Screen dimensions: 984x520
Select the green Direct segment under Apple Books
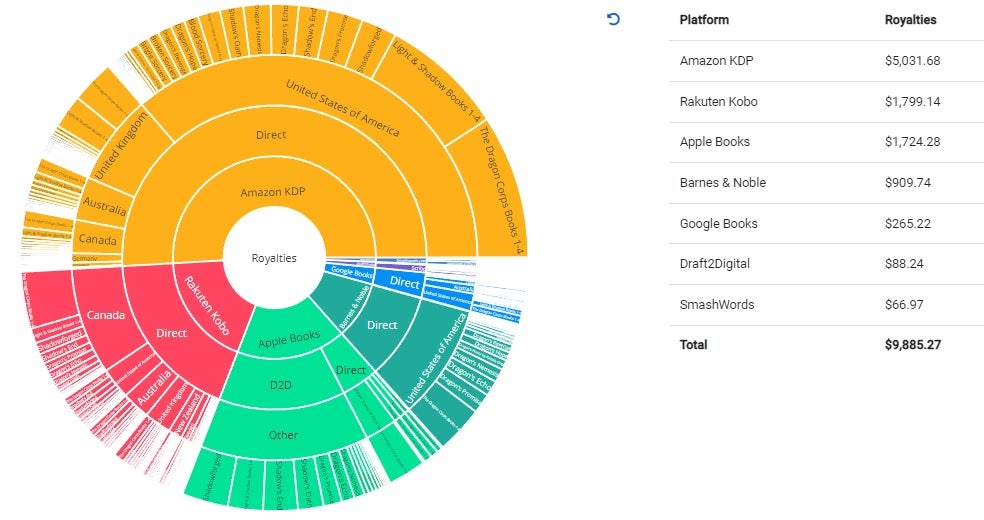(x=350, y=370)
